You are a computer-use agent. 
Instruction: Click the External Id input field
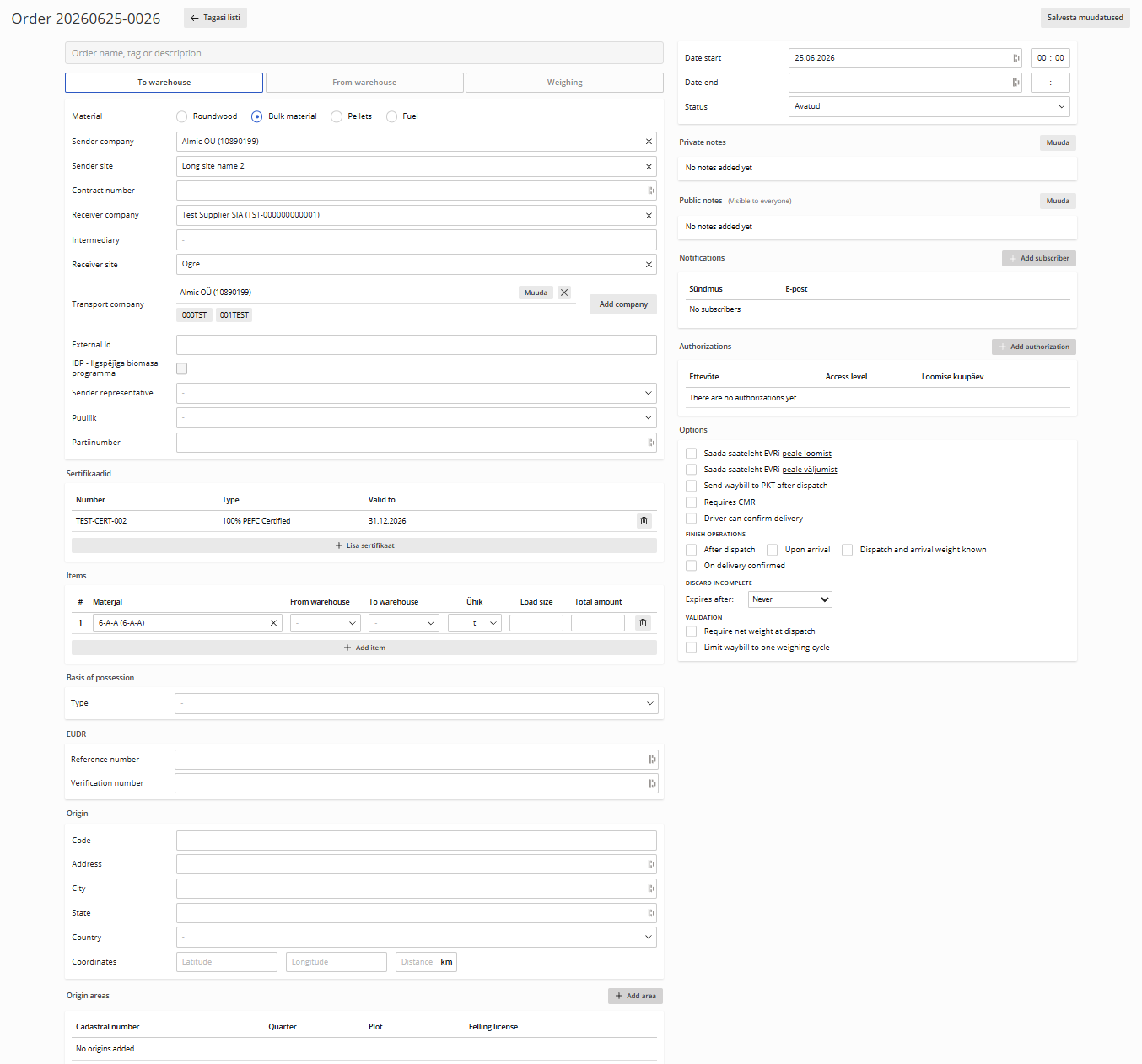click(x=416, y=345)
